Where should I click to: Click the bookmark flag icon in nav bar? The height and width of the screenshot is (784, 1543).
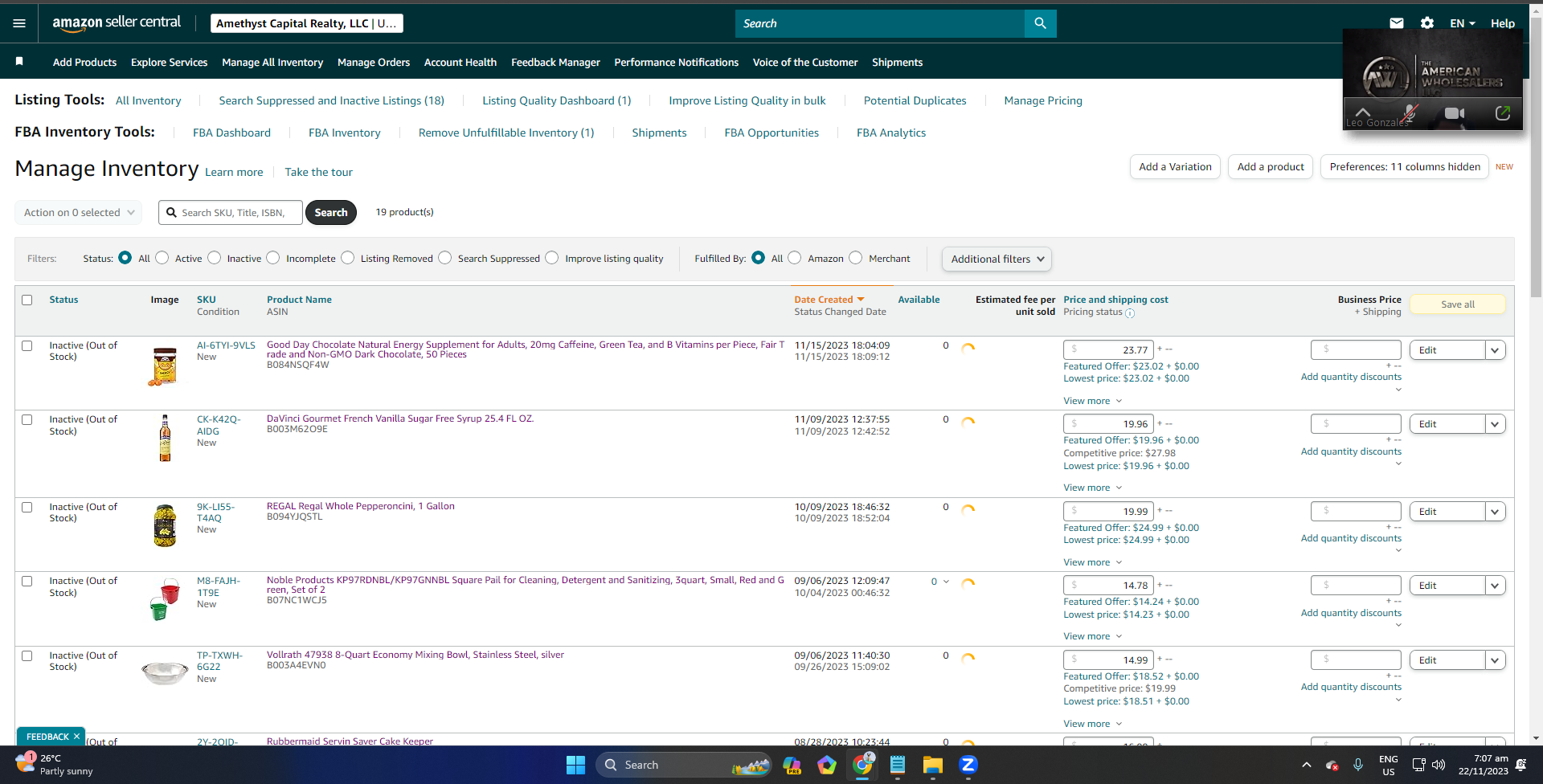pyautogui.click(x=19, y=62)
